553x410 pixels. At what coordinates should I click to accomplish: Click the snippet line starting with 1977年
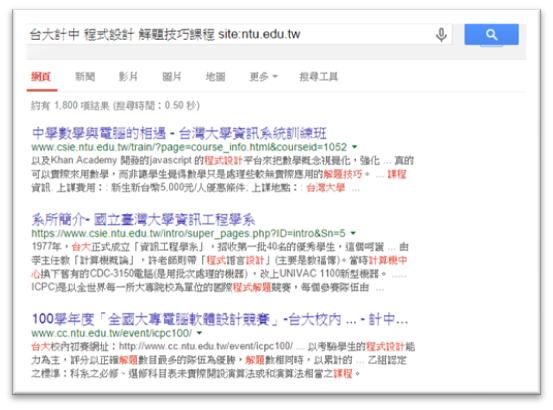[x=220, y=247]
